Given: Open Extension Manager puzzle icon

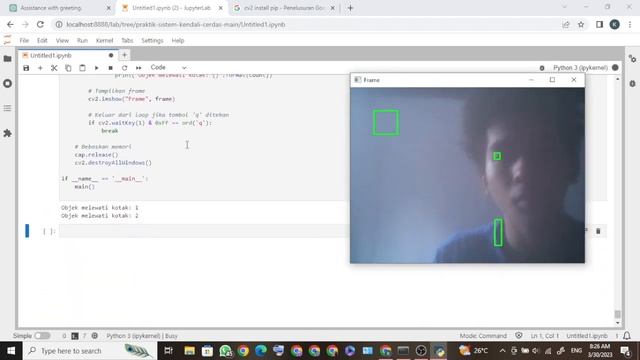Looking at the screenshot, I should coord(7,133).
